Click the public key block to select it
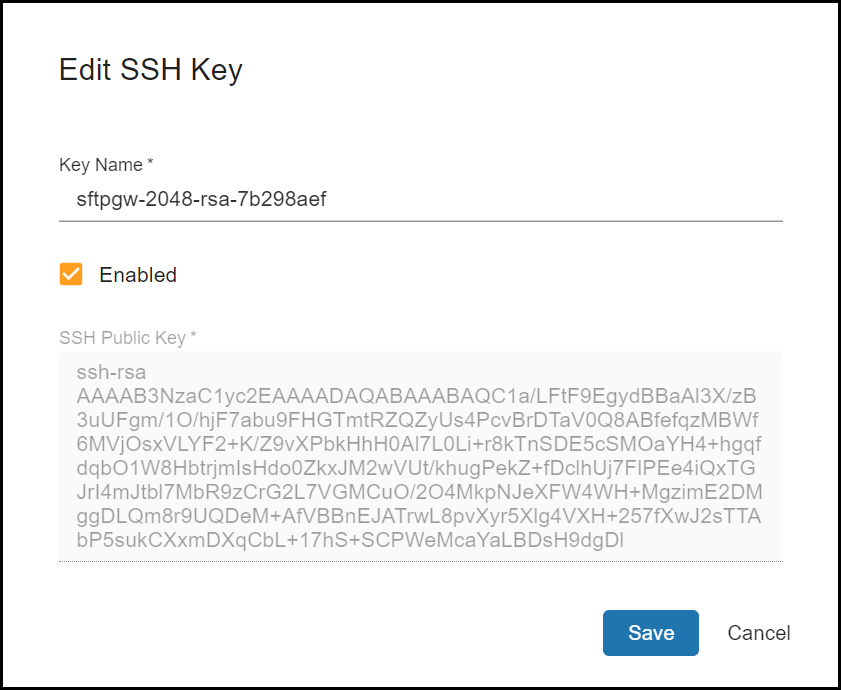841x690 pixels. coord(420,455)
